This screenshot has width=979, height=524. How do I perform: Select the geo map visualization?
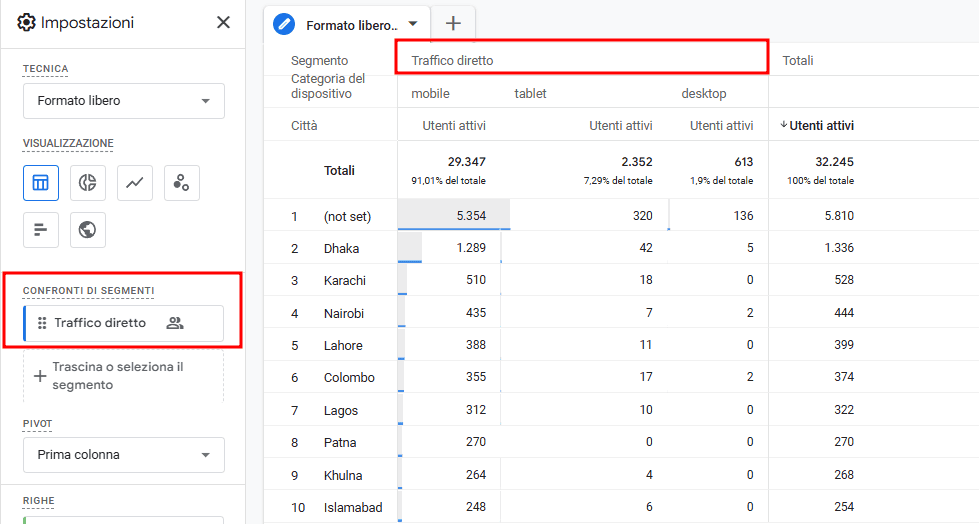coord(88,230)
